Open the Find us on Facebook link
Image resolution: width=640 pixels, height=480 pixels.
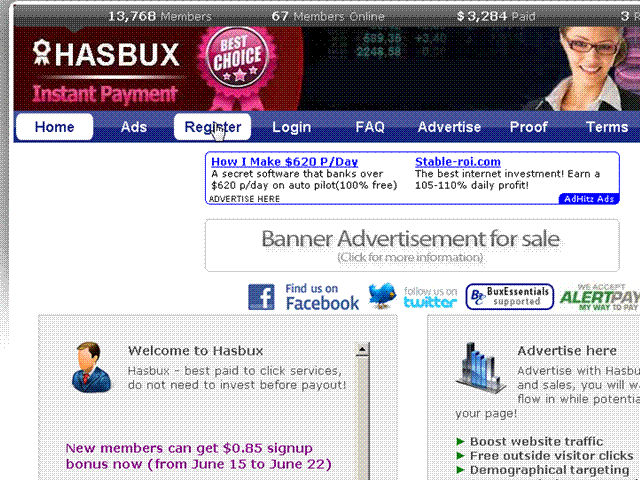pos(322,297)
